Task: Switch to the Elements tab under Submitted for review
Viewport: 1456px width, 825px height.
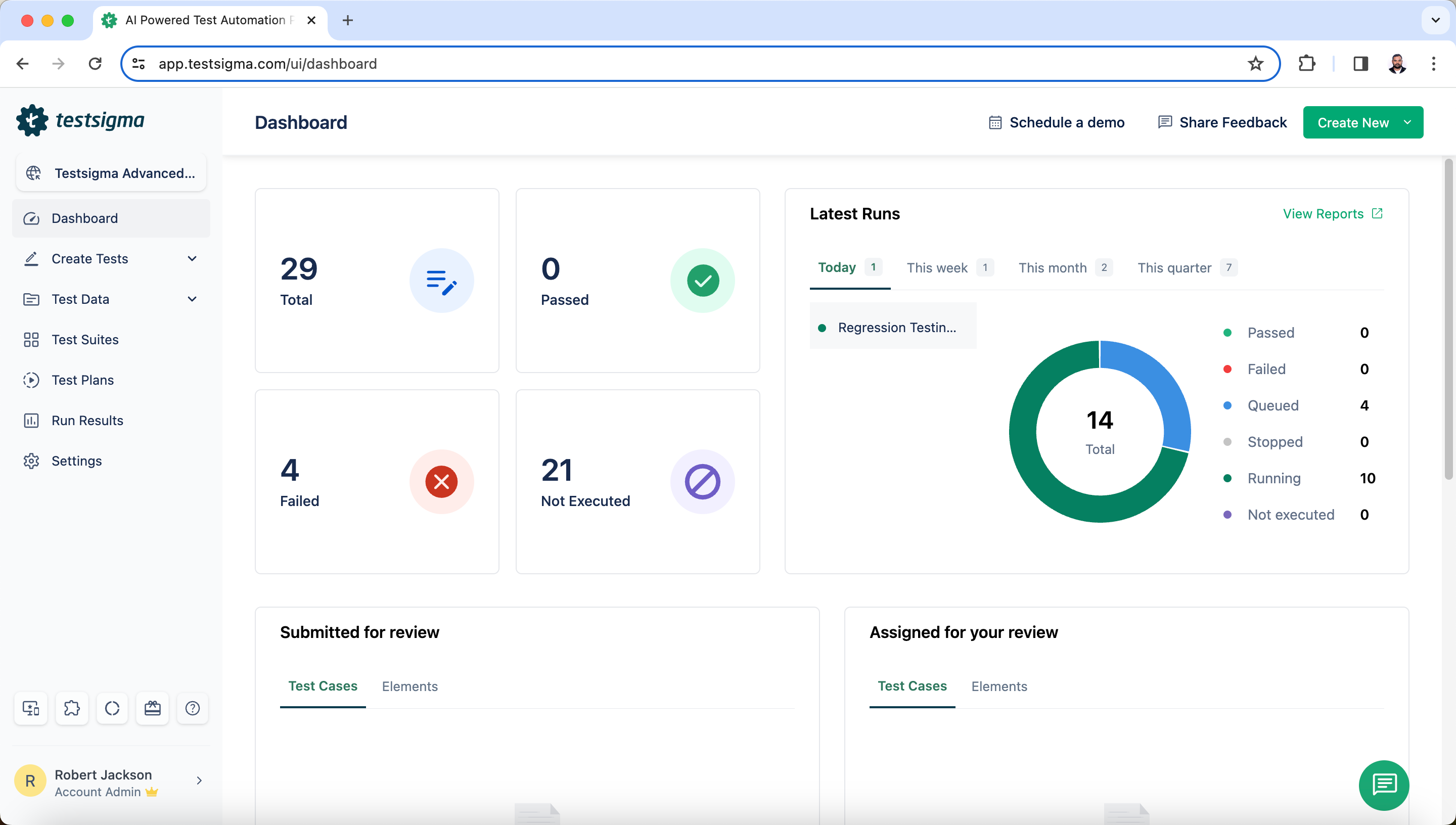Action: point(409,686)
